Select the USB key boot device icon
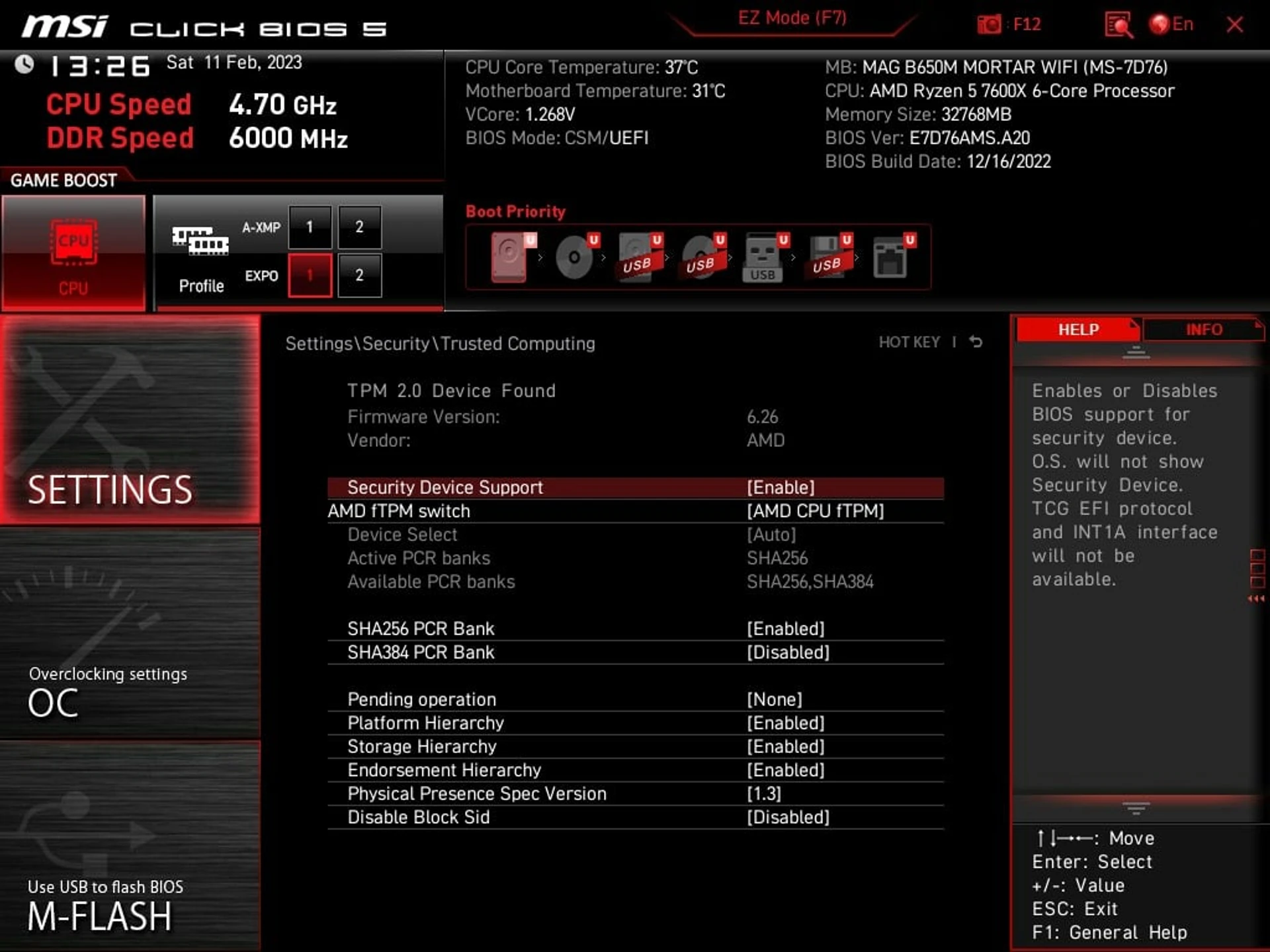The image size is (1270, 952). click(765, 257)
